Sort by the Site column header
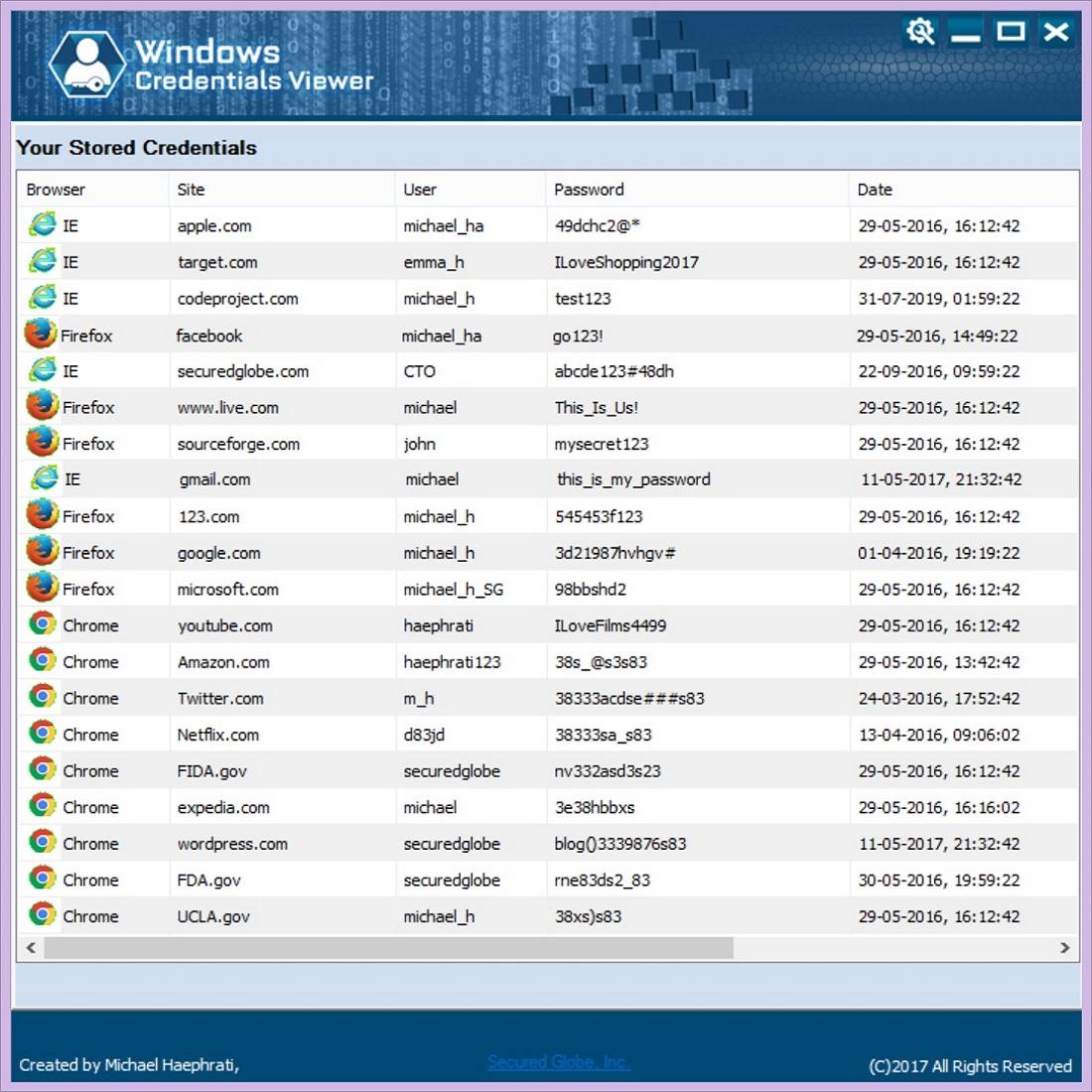The width and height of the screenshot is (1092, 1092). coord(282,190)
